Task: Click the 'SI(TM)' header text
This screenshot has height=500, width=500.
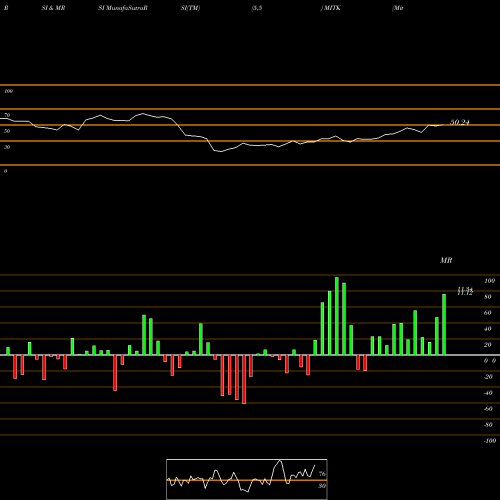Action: 190,8
